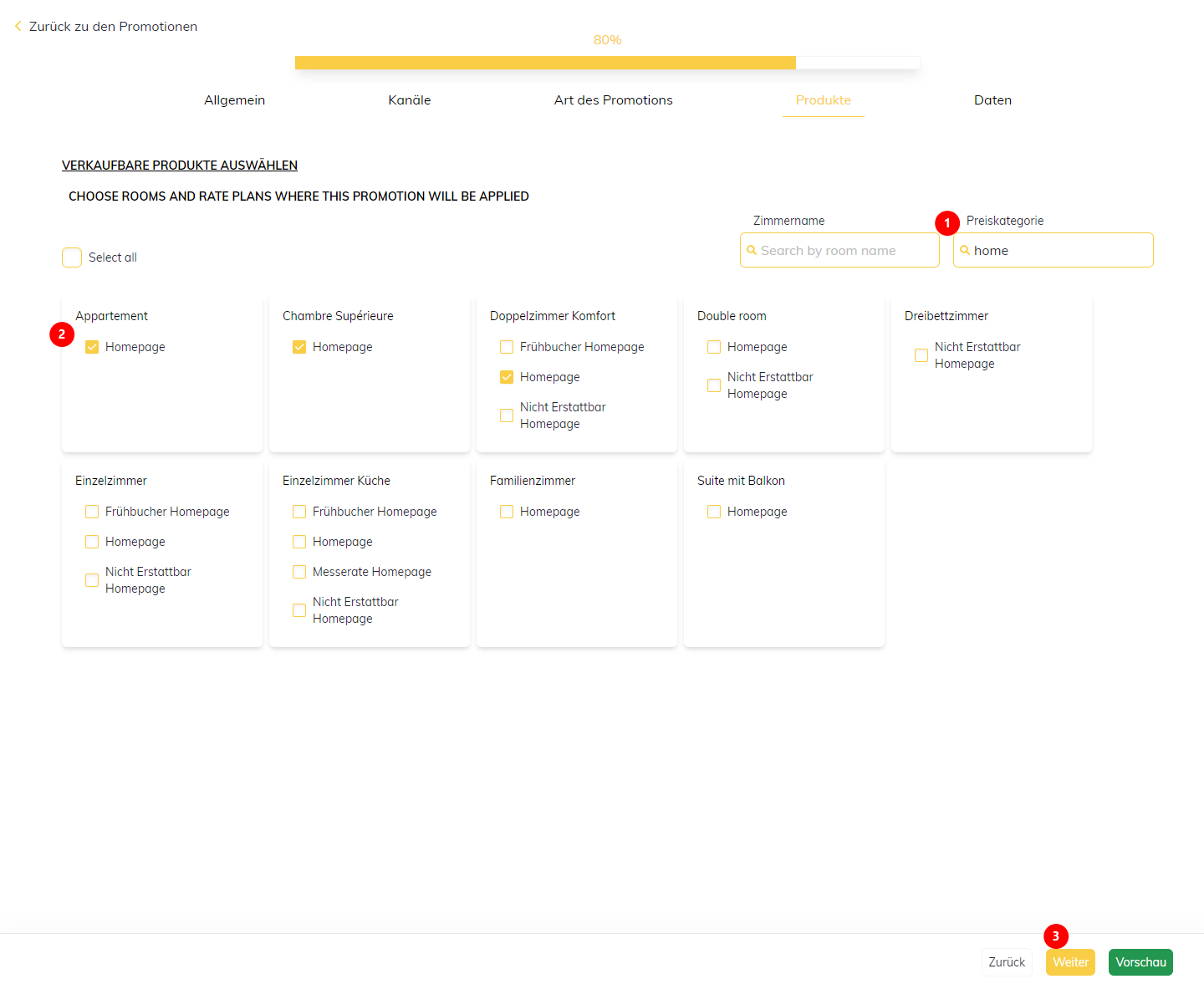Click red step marker number 1

coord(946,223)
